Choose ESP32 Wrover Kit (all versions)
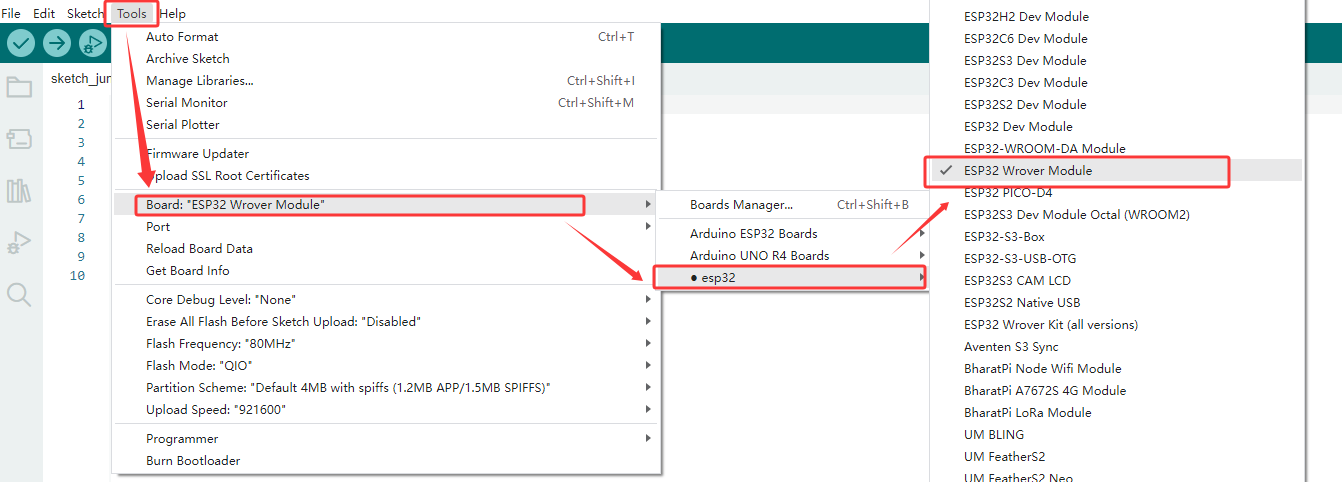Image resolution: width=1342 pixels, height=482 pixels. coord(1117,325)
